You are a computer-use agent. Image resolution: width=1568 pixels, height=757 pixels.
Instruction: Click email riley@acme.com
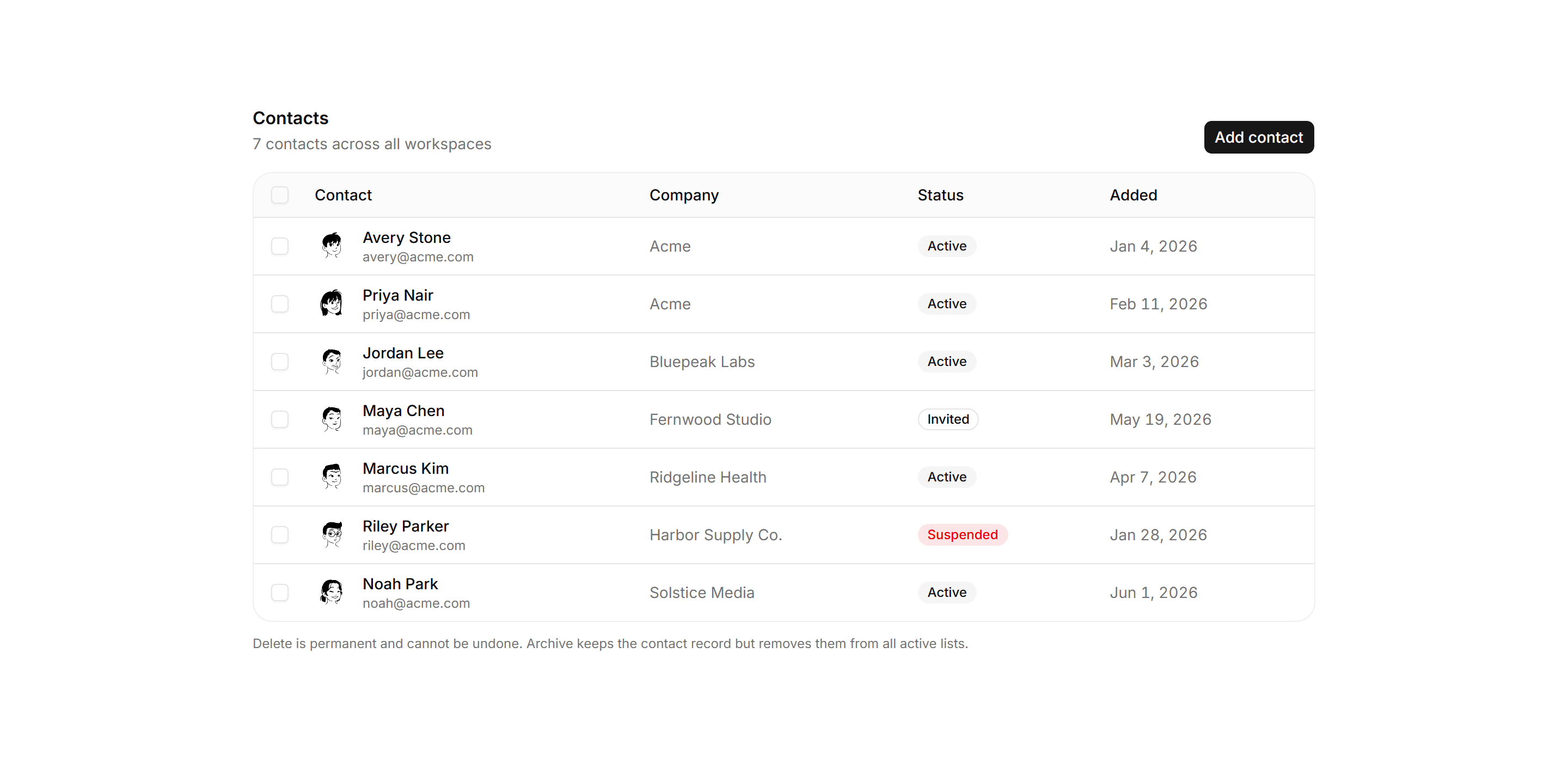pyautogui.click(x=414, y=546)
